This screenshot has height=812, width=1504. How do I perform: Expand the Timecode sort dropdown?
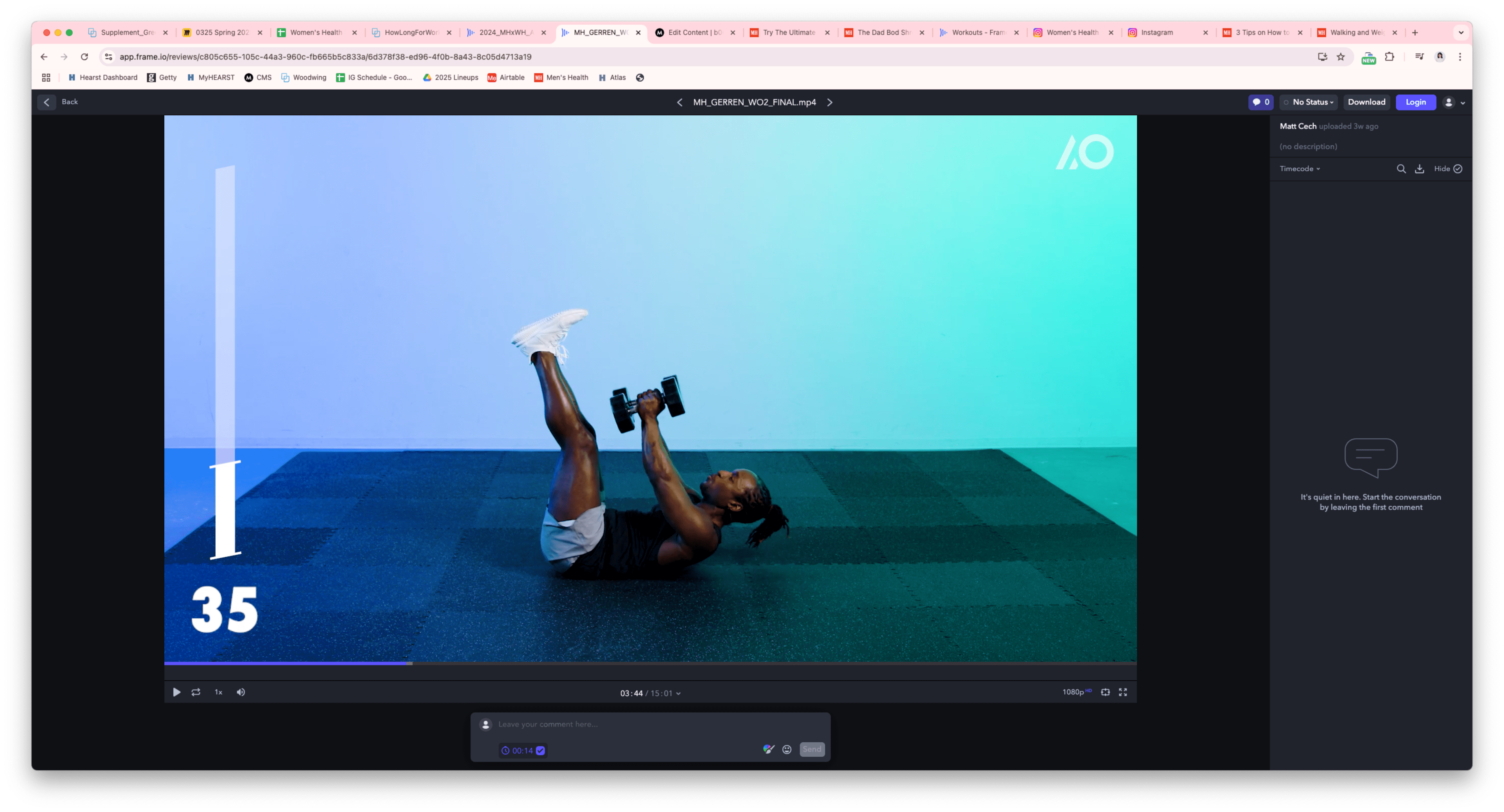click(x=1300, y=169)
